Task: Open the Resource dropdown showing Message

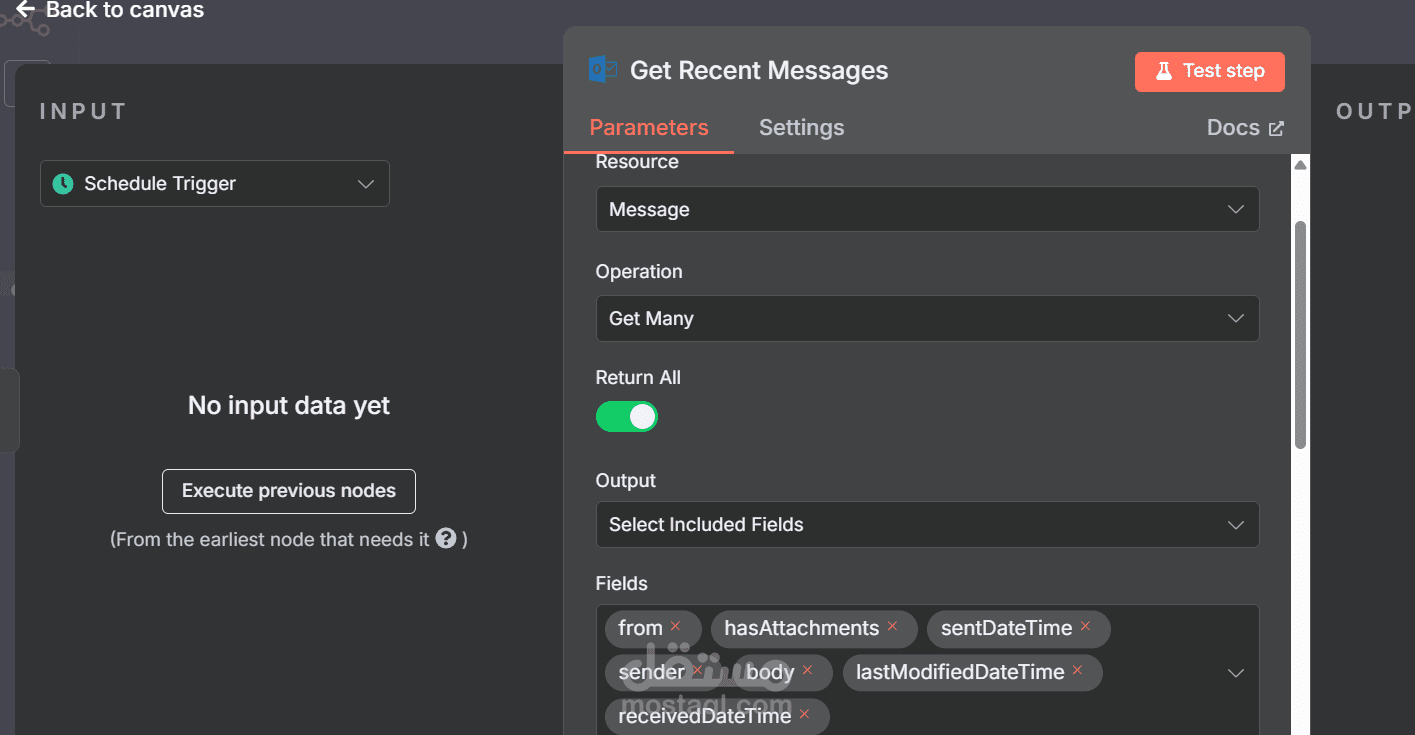Action: [927, 209]
